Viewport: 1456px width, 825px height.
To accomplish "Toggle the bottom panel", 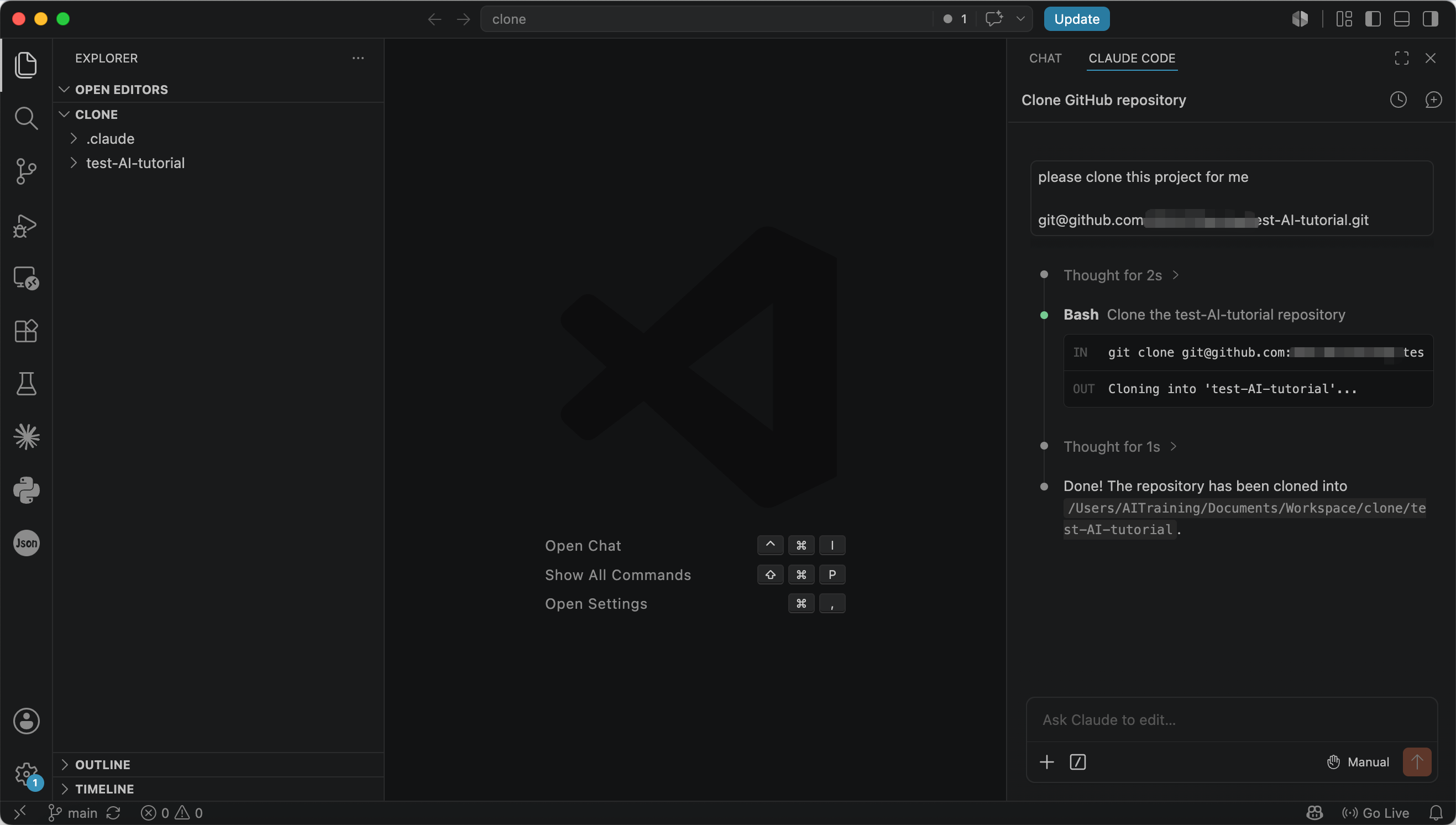I will [1401, 19].
